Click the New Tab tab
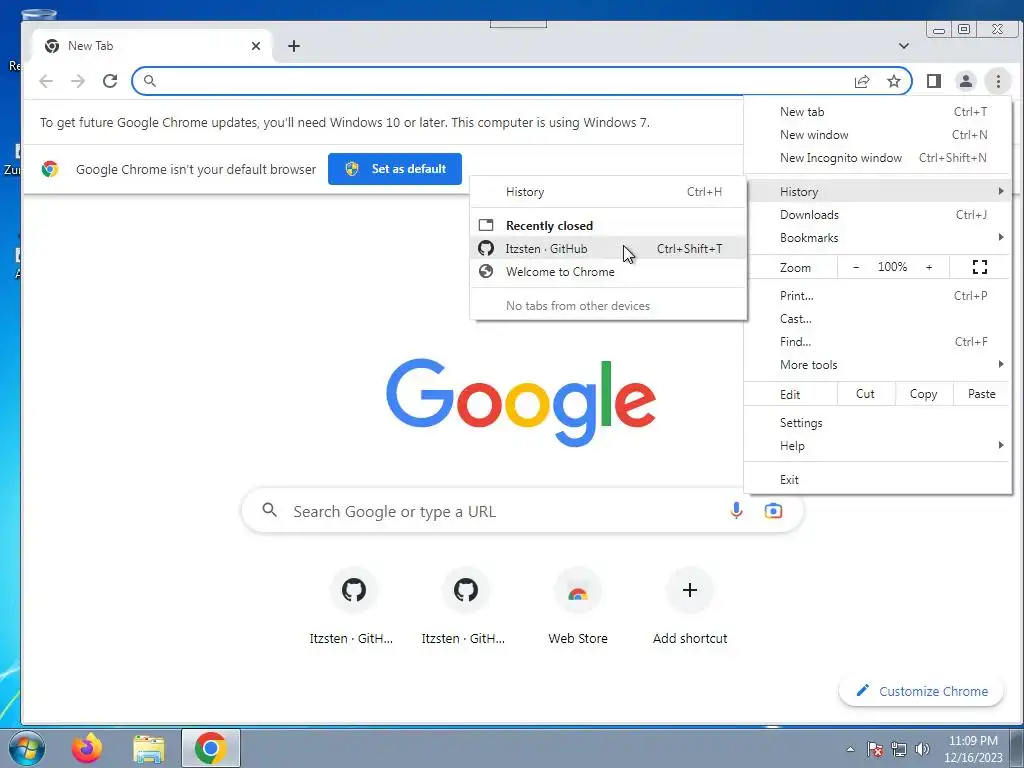Viewport: 1024px width, 768px height. tap(152, 46)
